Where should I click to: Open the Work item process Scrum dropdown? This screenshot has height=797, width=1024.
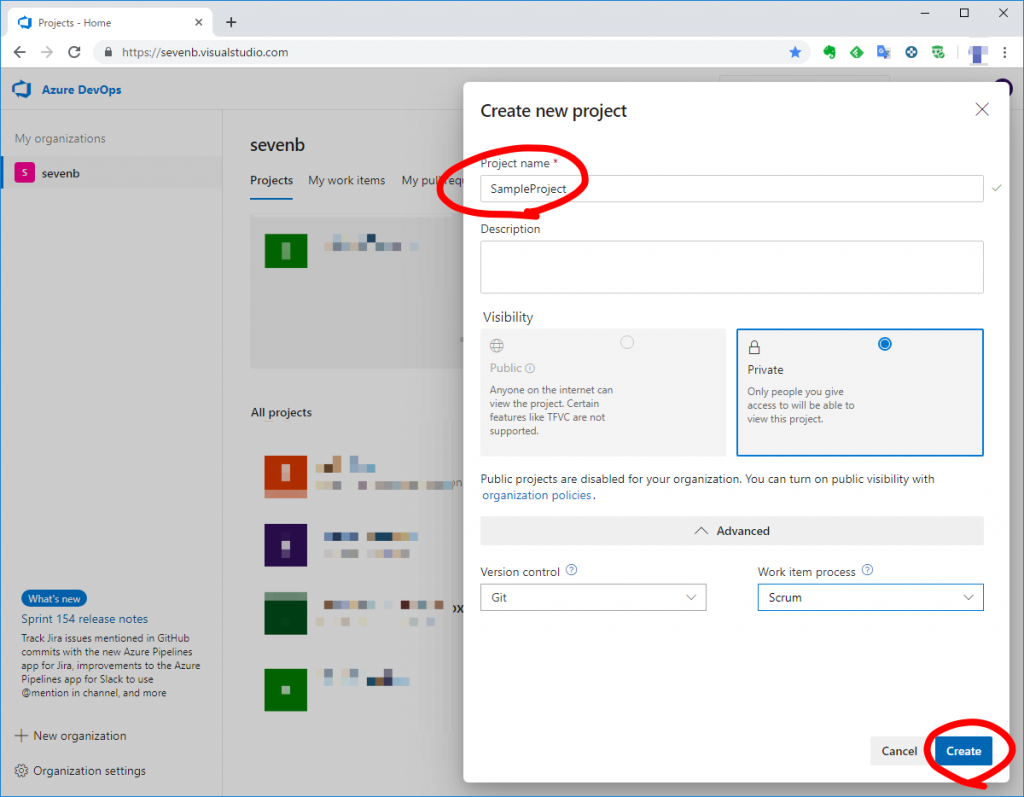(x=871, y=597)
